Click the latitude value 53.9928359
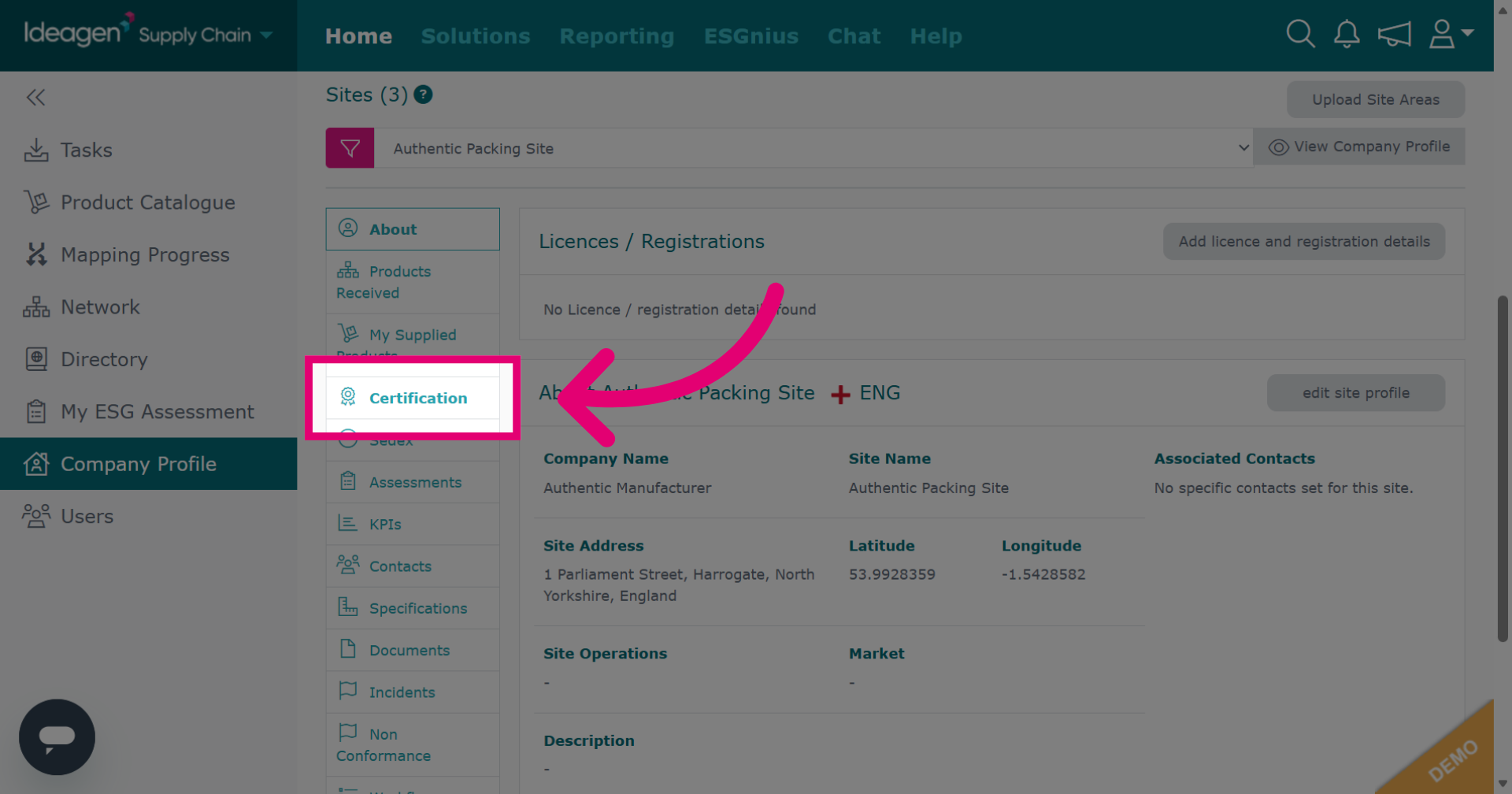1512x794 pixels. (891, 574)
